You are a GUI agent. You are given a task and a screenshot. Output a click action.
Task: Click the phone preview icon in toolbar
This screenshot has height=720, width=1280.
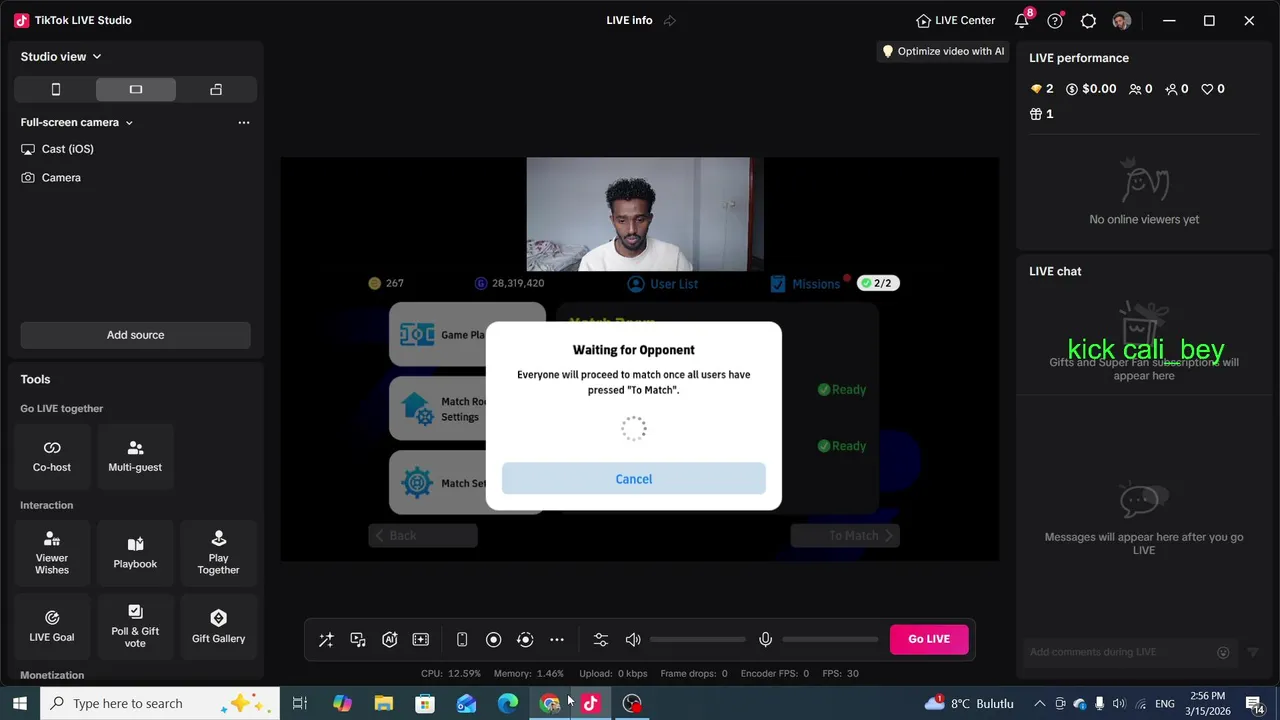tap(462, 640)
